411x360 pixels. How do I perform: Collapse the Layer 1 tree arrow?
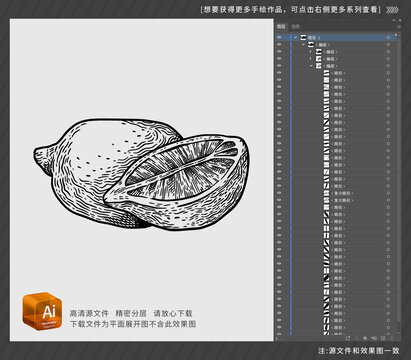tap(296, 38)
